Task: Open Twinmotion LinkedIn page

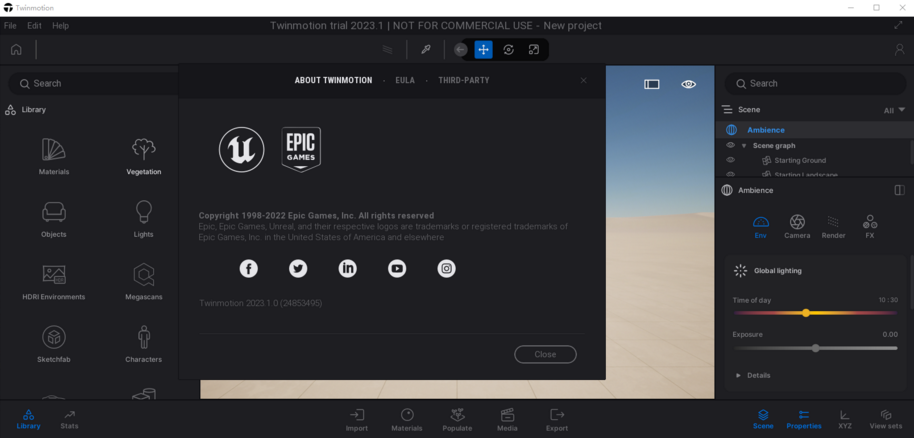Action: (x=347, y=268)
